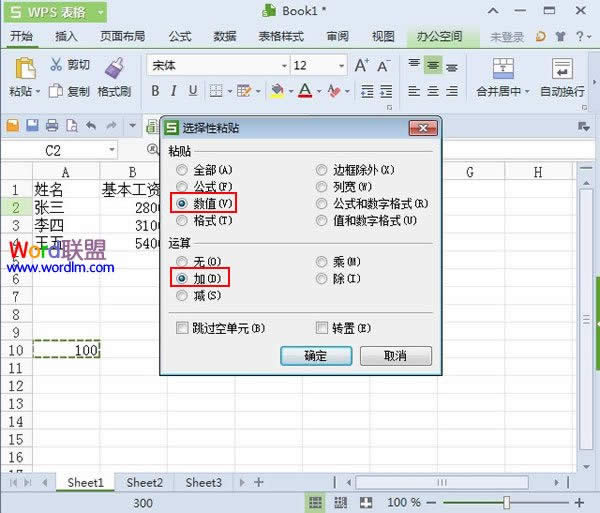Toggle Bold formatting
Screen dimensions: 600x513
point(155,91)
